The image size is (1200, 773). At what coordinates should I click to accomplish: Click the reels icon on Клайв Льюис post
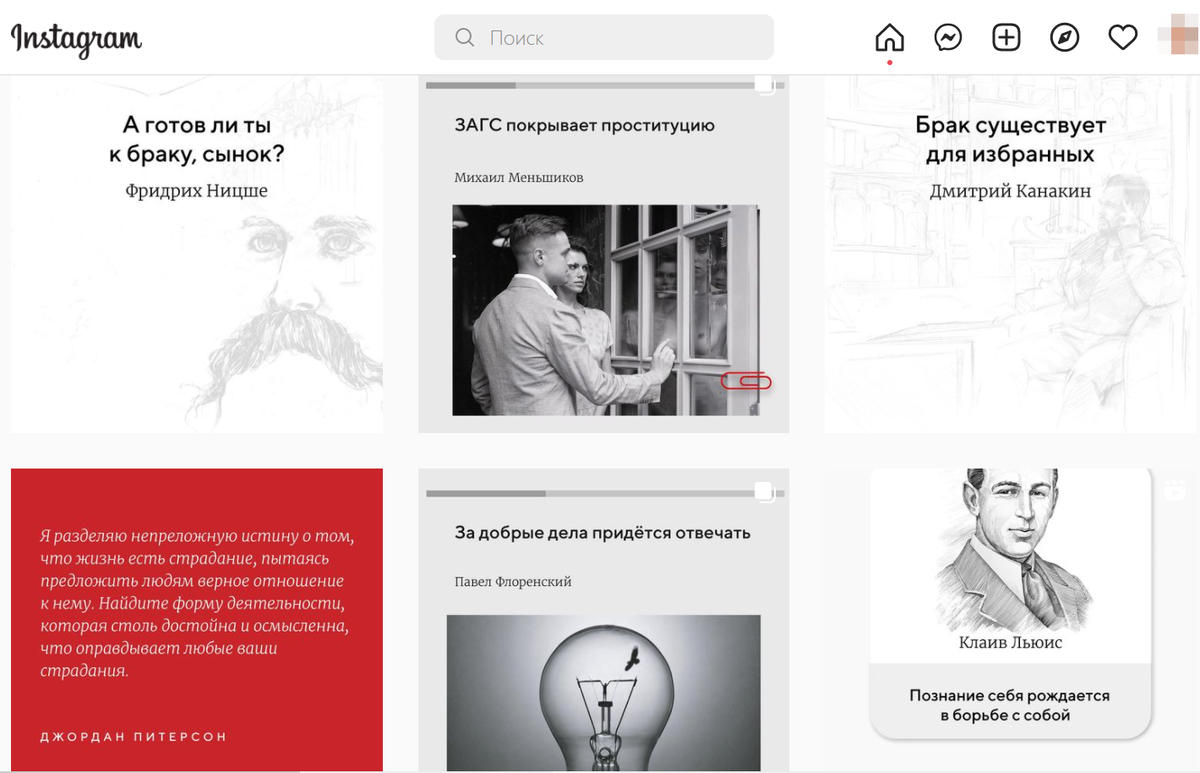[1174, 491]
